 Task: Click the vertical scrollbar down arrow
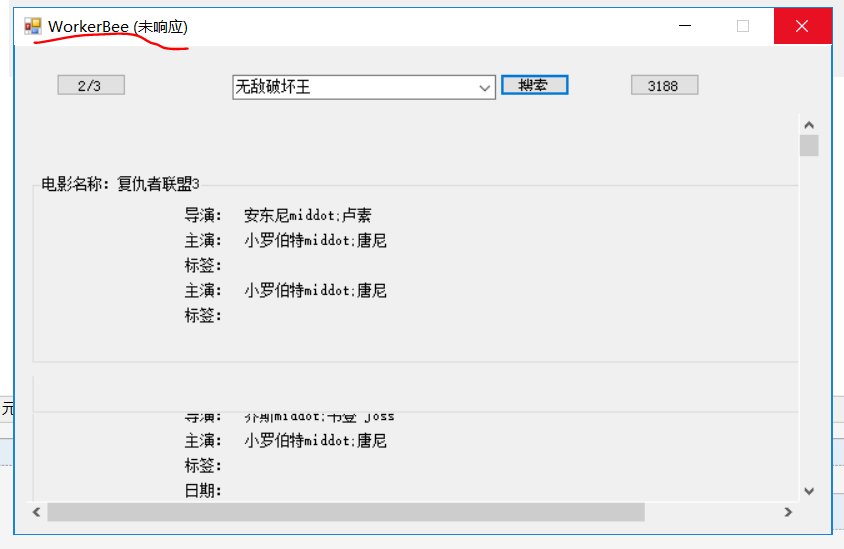point(809,491)
